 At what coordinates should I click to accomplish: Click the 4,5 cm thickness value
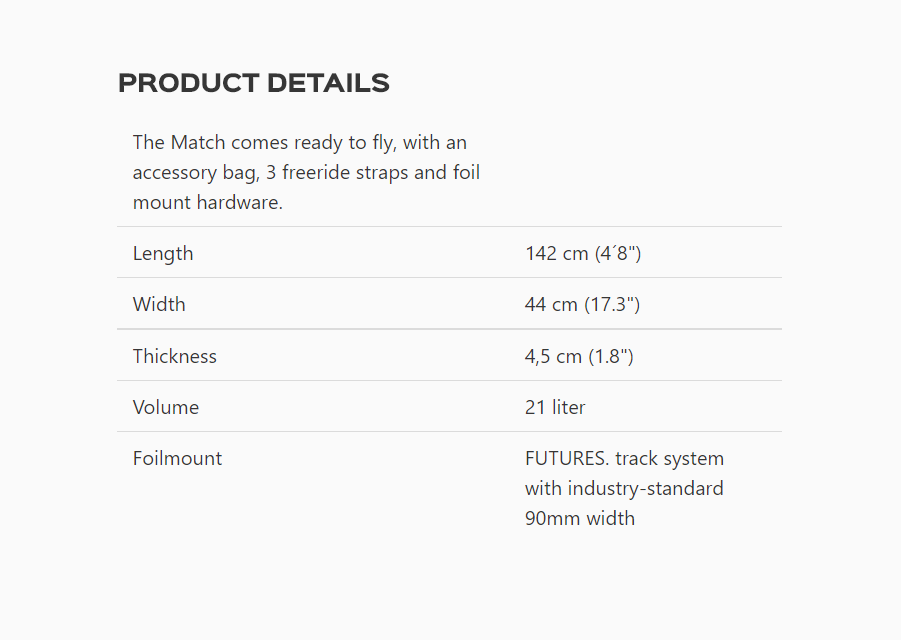click(579, 356)
